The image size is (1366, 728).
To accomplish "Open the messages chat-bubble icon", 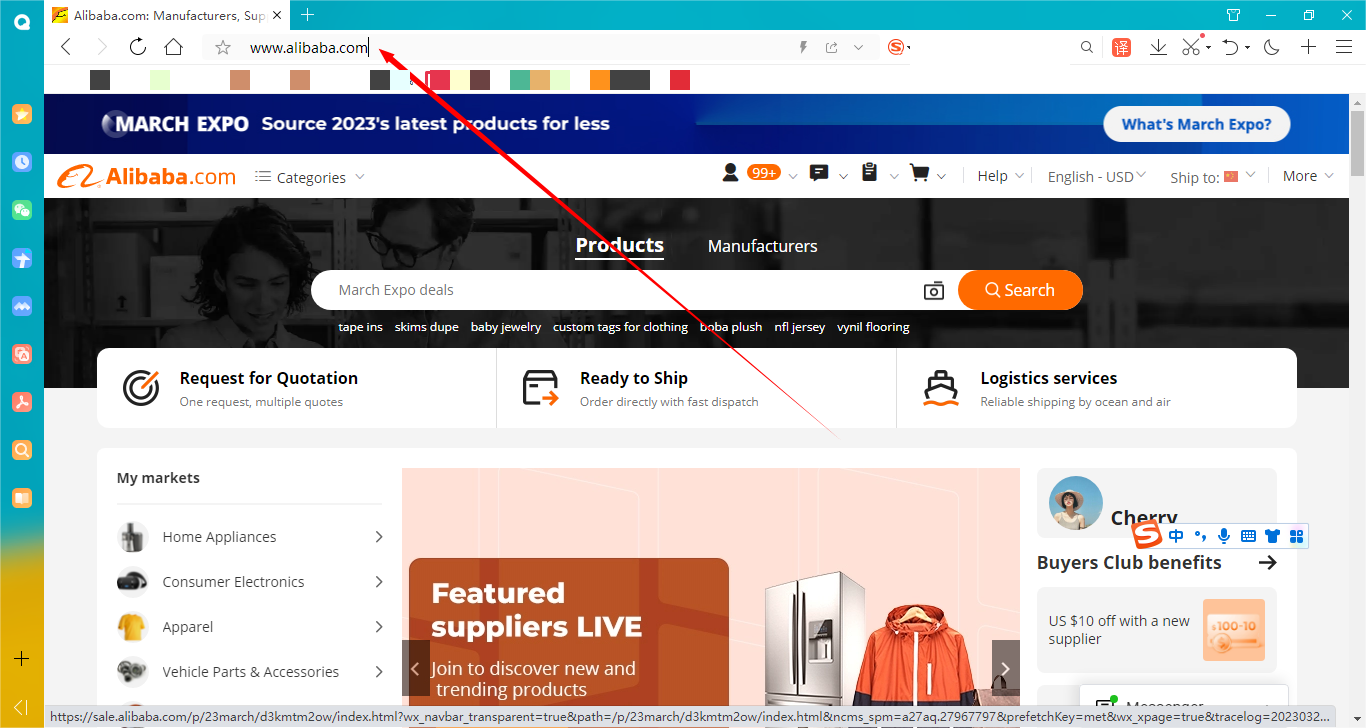I will [x=819, y=173].
